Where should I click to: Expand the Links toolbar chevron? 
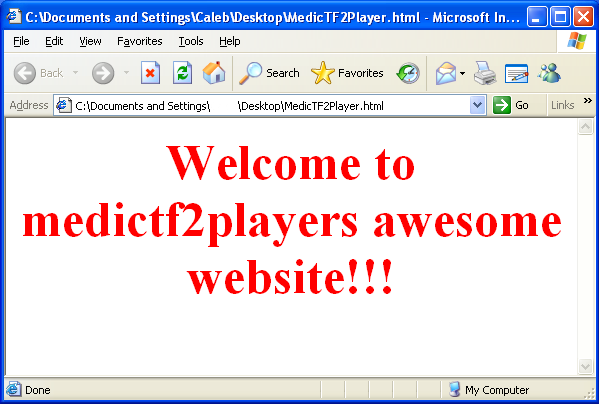tap(588, 100)
